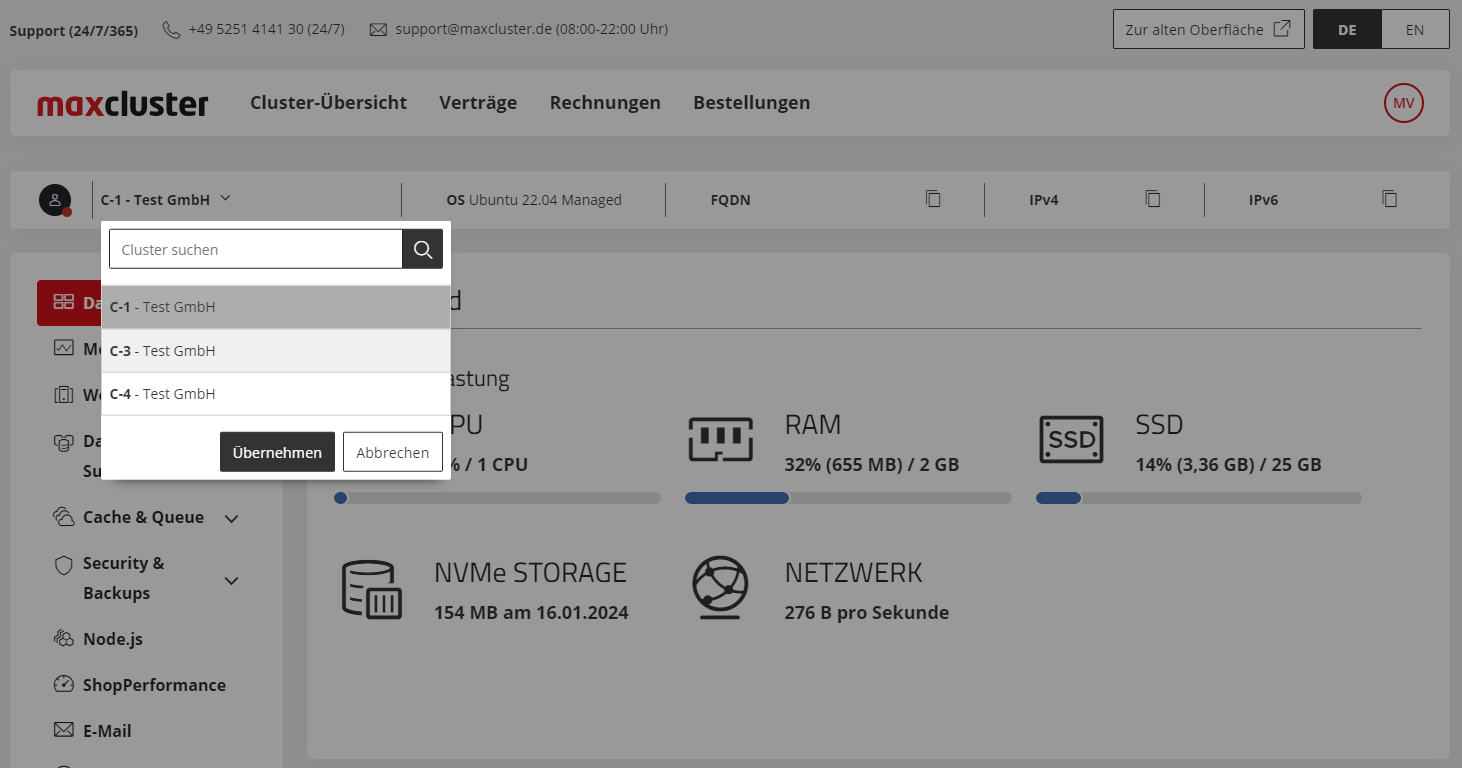Click the phone icon in support bar
The image size is (1462, 768).
pyautogui.click(x=171, y=30)
